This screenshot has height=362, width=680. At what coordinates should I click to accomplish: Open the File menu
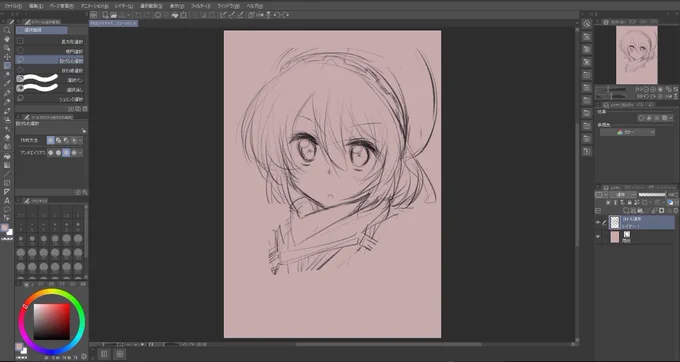(x=13, y=6)
